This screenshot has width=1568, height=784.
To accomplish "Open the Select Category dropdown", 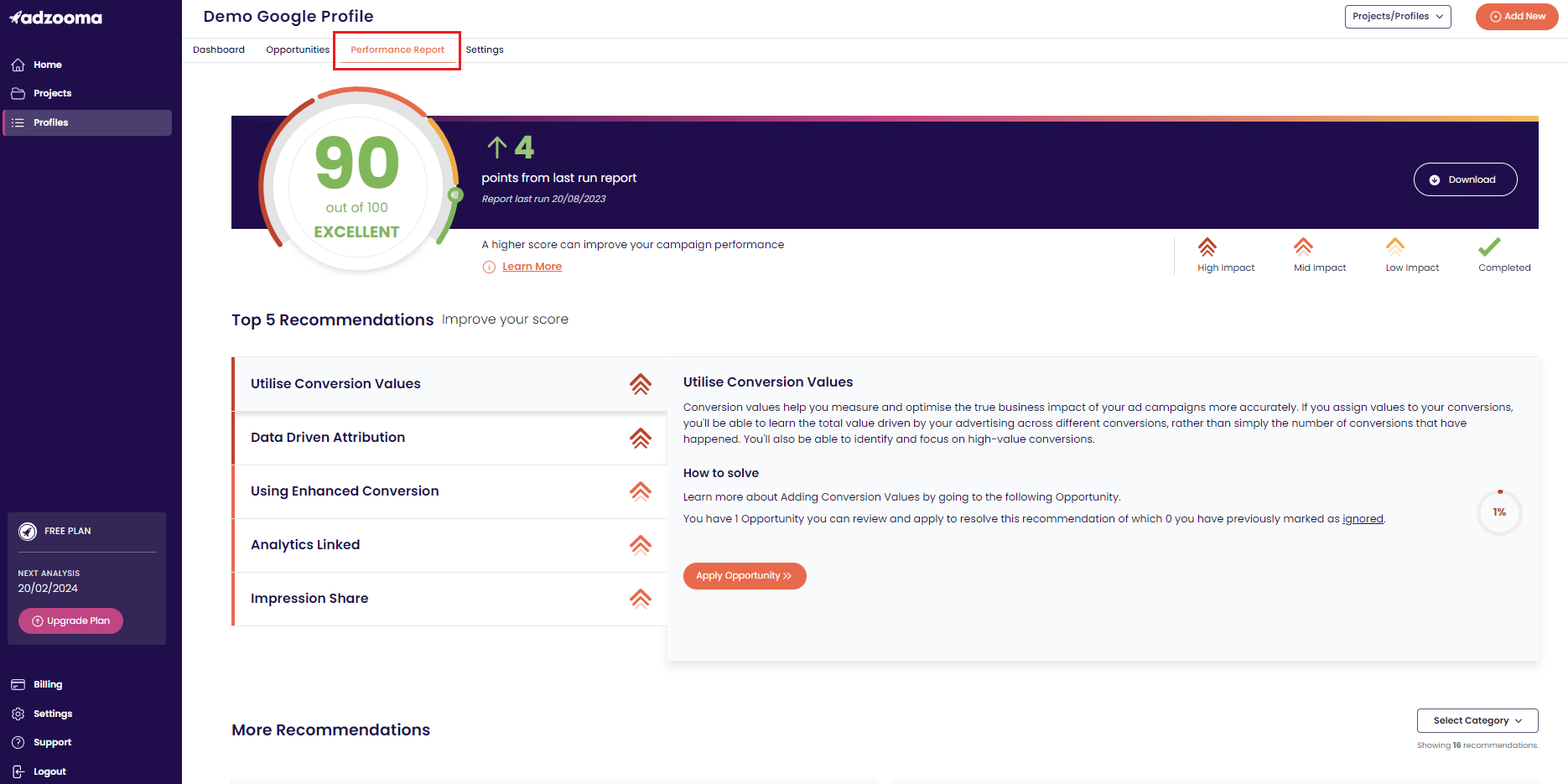I will point(1477,720).
